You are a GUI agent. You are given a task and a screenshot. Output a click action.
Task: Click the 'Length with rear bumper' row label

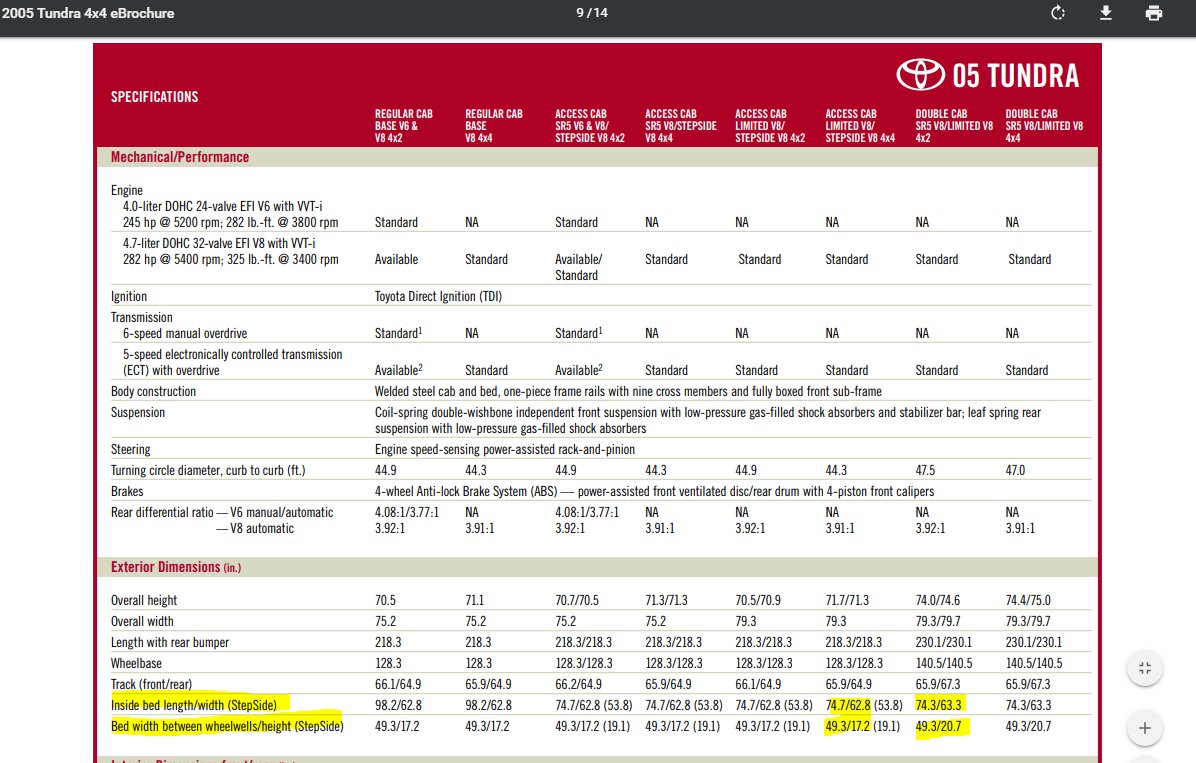point(170,642)
